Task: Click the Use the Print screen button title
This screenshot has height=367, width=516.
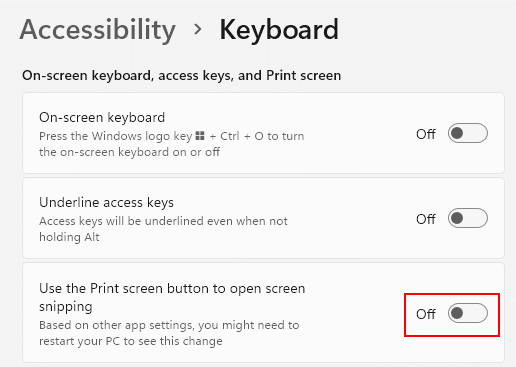Action: 172,297
